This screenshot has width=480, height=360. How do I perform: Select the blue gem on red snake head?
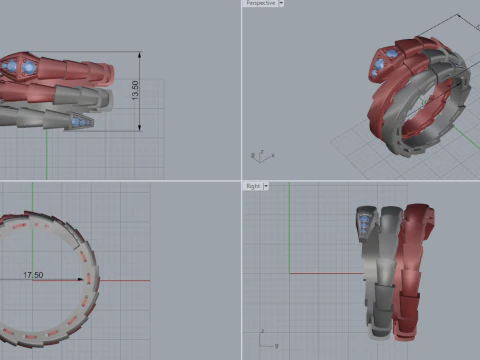click(x=29, y=68)
